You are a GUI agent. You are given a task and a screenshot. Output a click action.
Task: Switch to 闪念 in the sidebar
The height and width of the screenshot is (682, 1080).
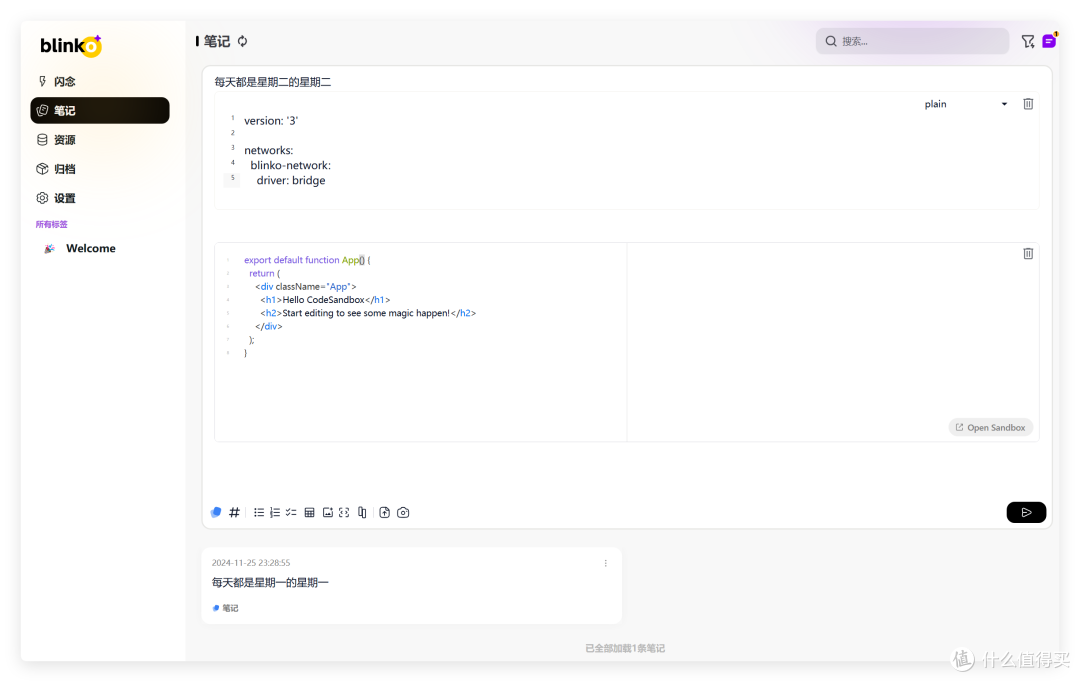pos(65,82)
